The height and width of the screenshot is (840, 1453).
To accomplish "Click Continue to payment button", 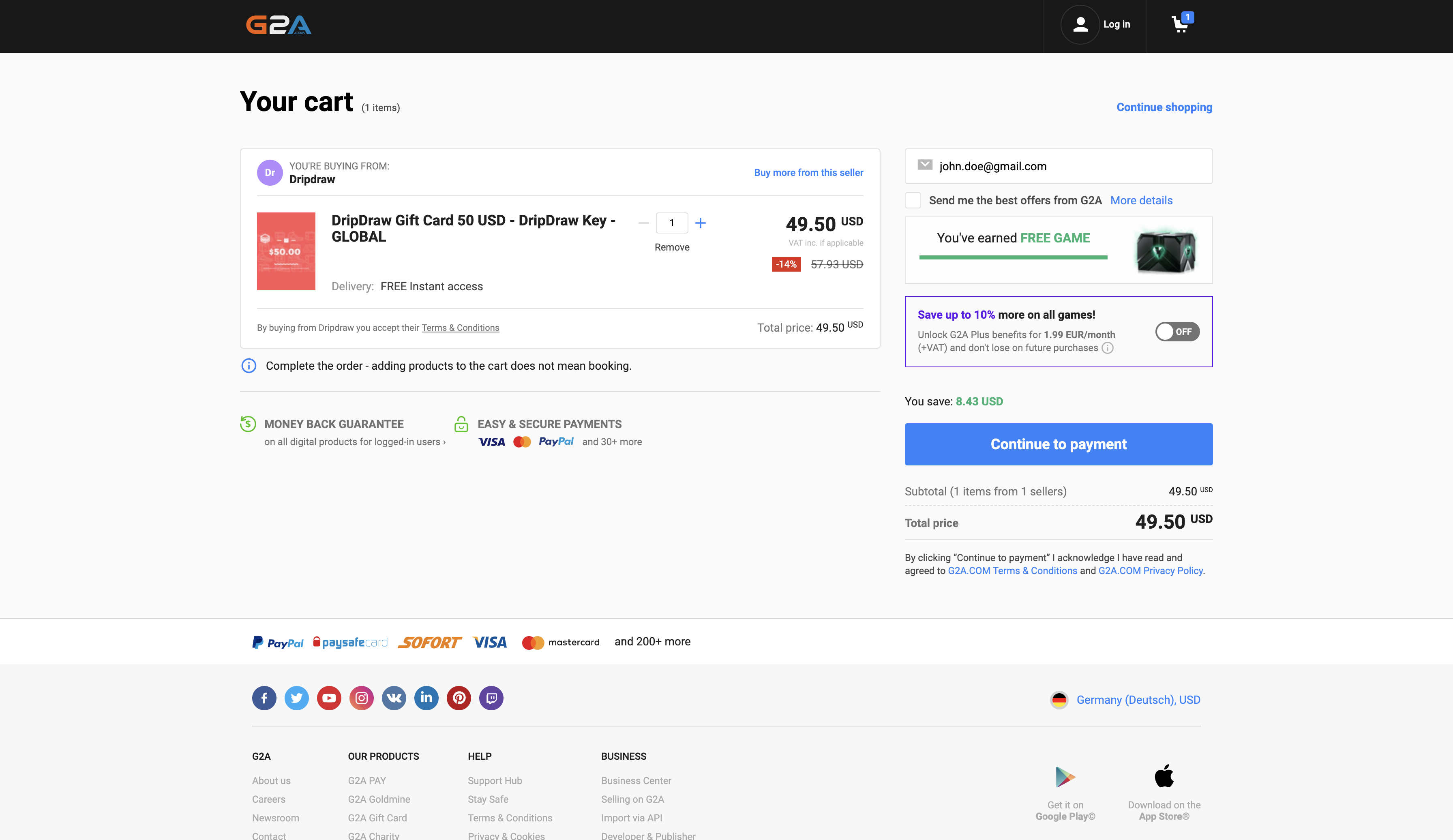I will click(x=1058, y=444).
